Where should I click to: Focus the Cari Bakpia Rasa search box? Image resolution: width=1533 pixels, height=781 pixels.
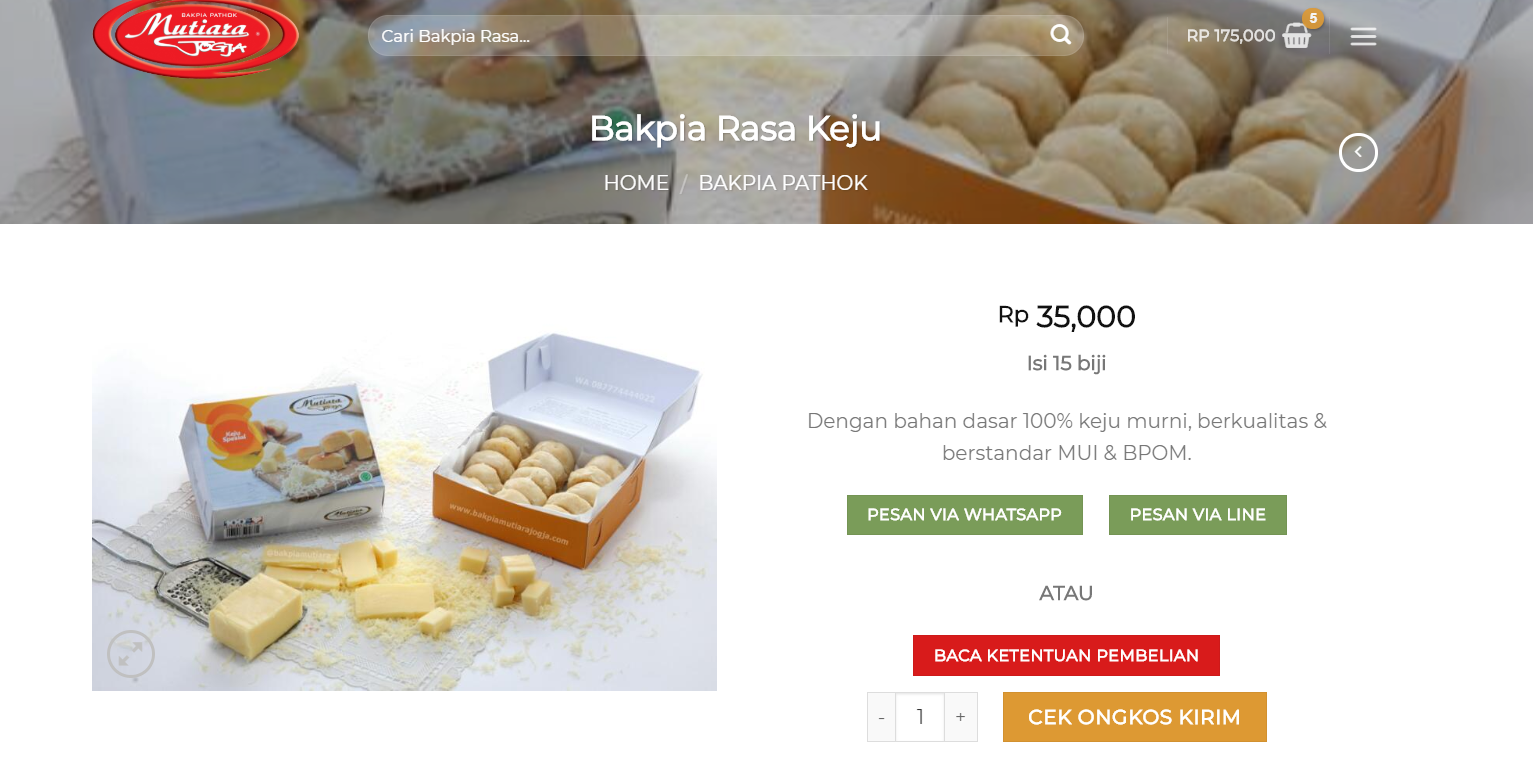coord(712,36)
